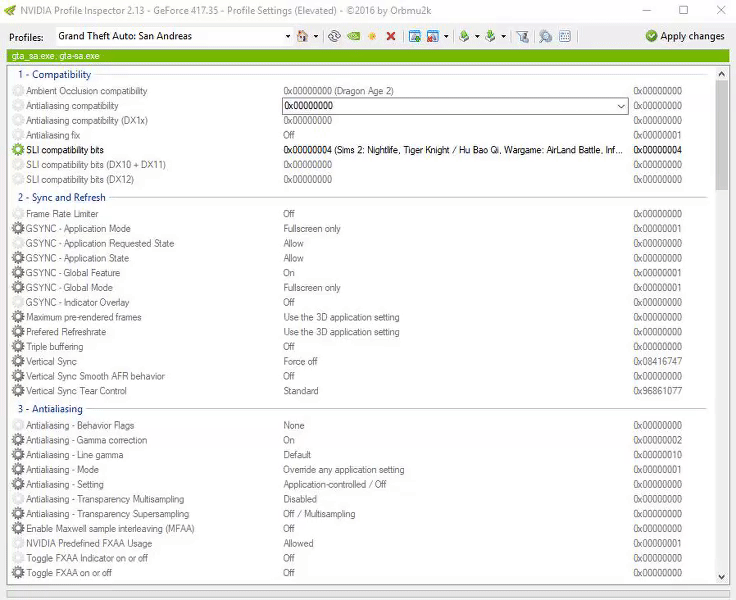Click the 1 - Compatibility section header
736x600 pixels.
pyautogui.click(x=54, y=75)
